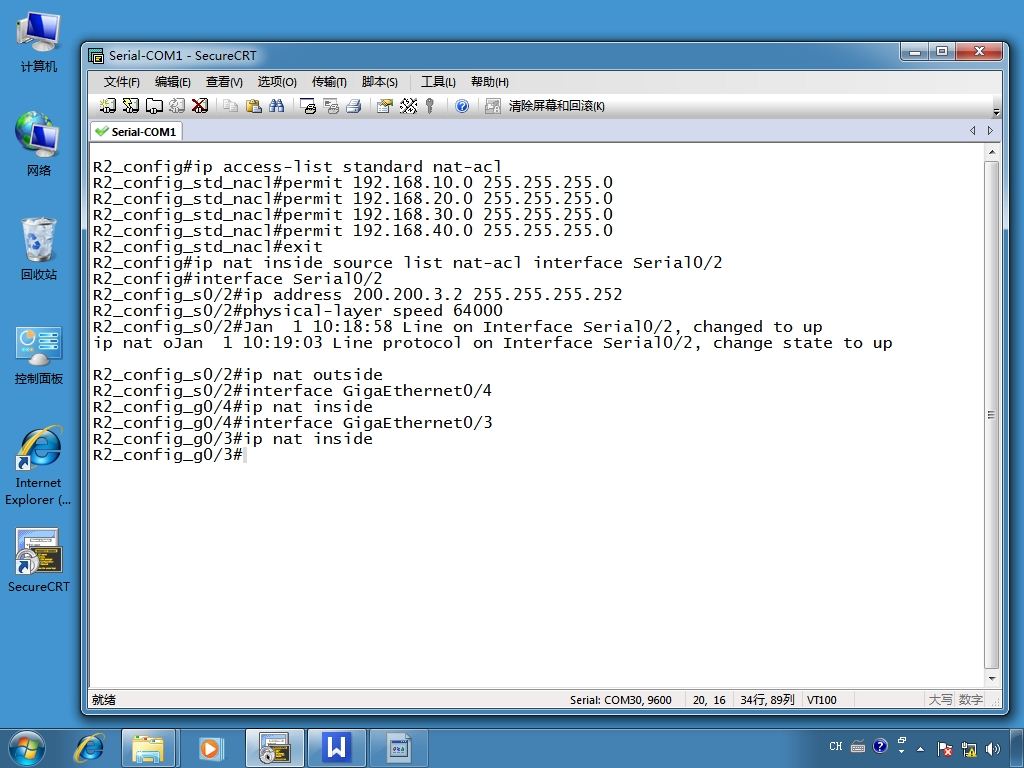Click the CH input language indicator
1024x768 pixels.
(x=835, y=746)
